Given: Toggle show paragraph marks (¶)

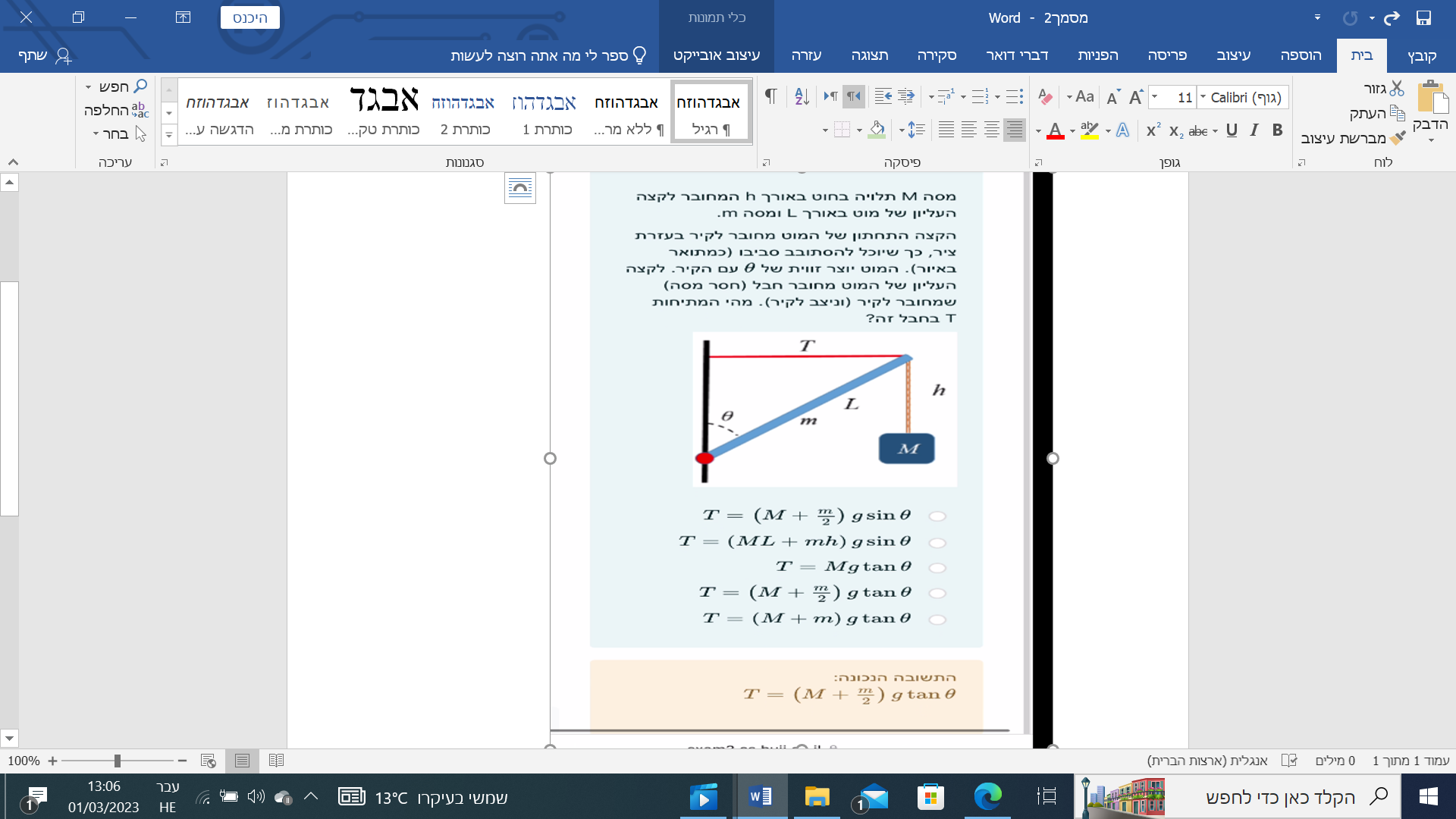Looking at the screenshot, I should point(770,96).
